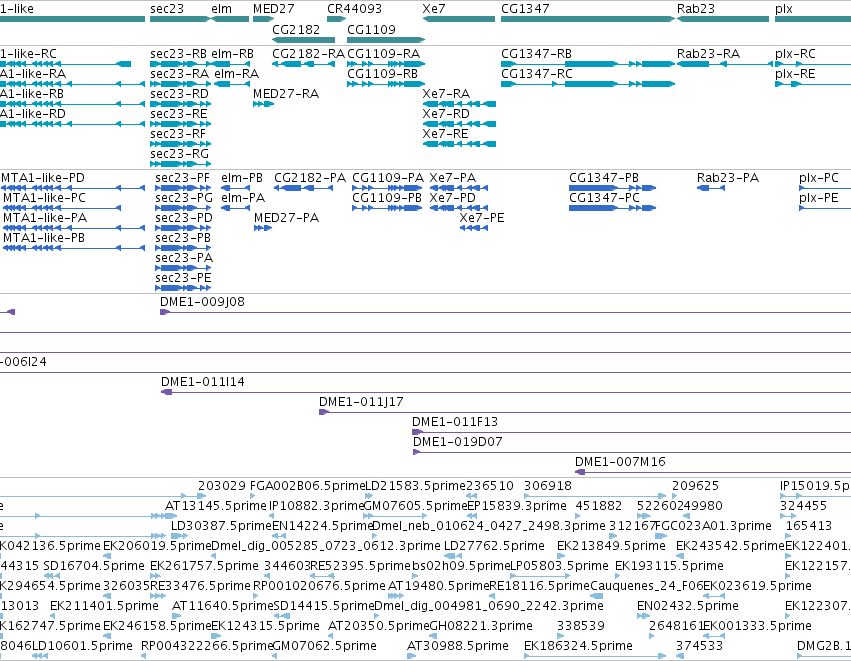Click EST AT30988.5prime
This screenshot has height=661, width=851.
[458, 646]
